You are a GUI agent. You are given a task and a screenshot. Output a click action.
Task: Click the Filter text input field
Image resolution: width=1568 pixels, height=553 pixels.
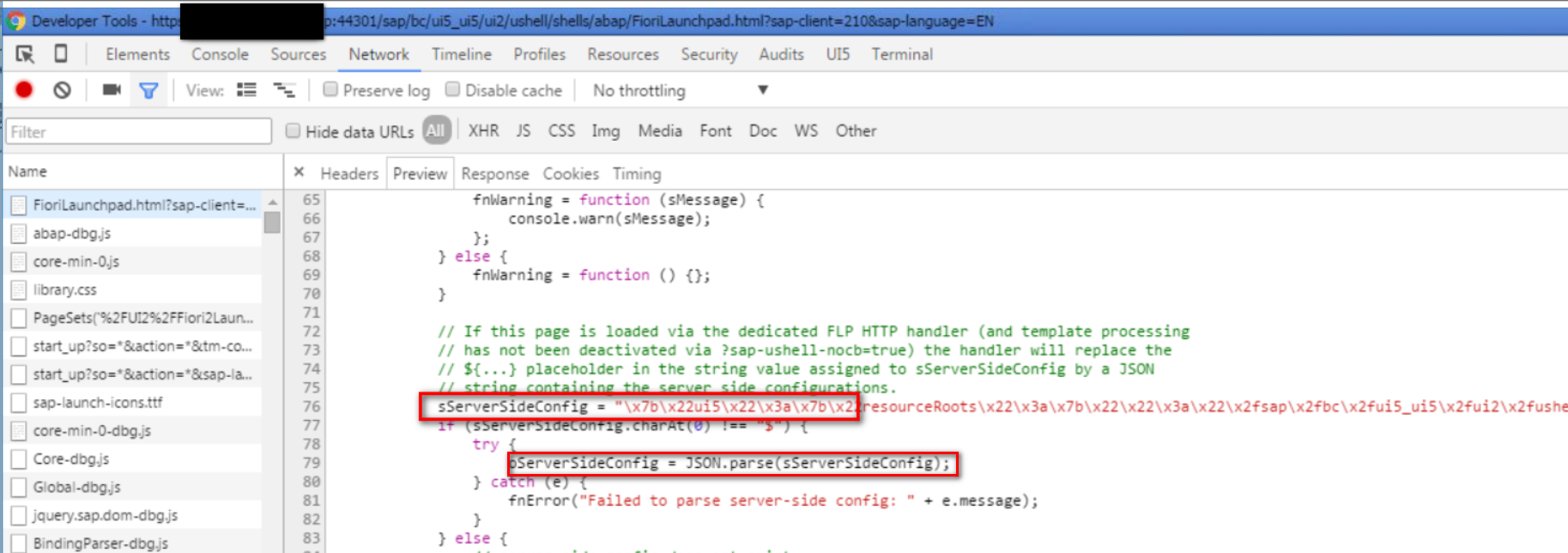139,131
